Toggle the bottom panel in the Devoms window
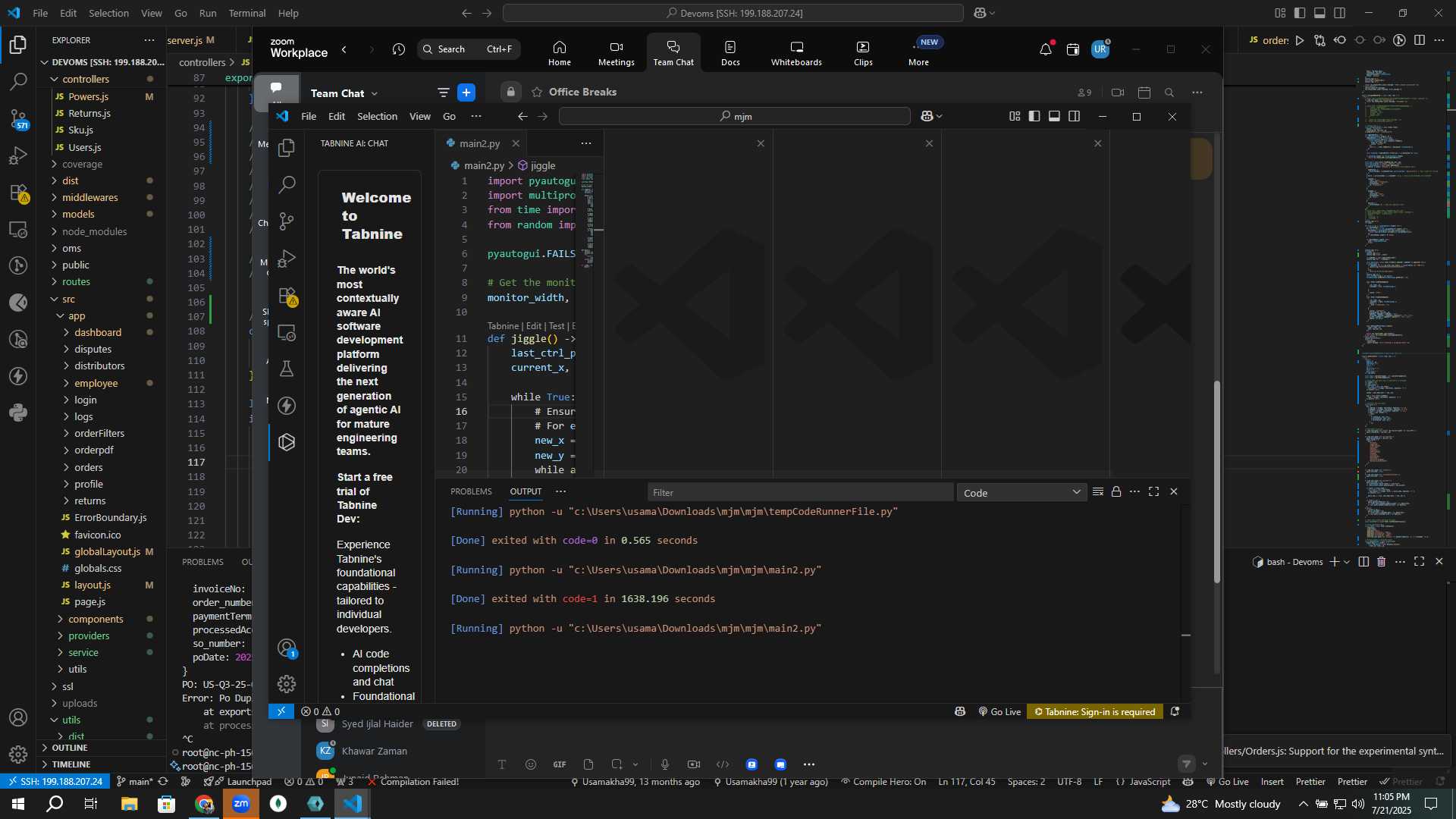The image size is (1456, 819). [1319, 13]
